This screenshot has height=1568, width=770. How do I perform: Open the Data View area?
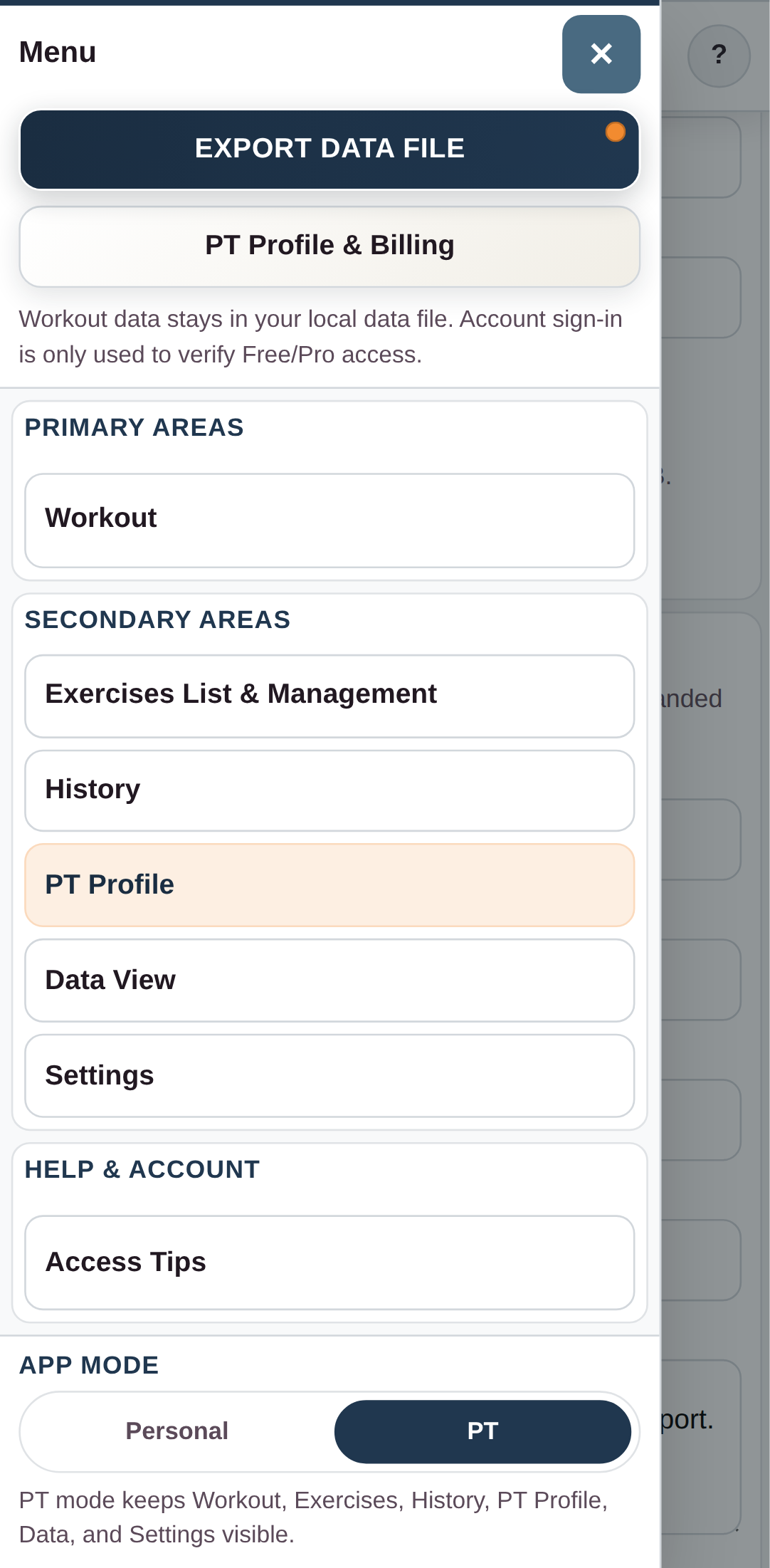coord(329,980)
